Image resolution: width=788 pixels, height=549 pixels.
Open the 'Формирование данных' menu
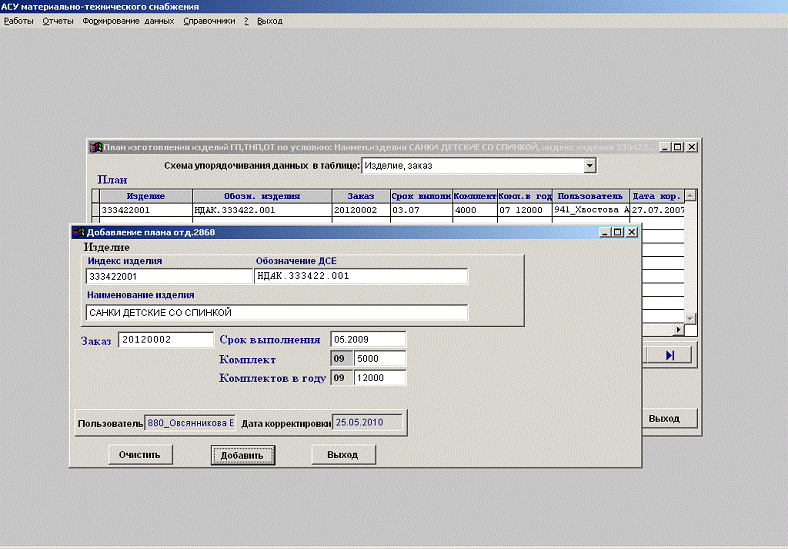pyautogui.click(x=128, y=21)
